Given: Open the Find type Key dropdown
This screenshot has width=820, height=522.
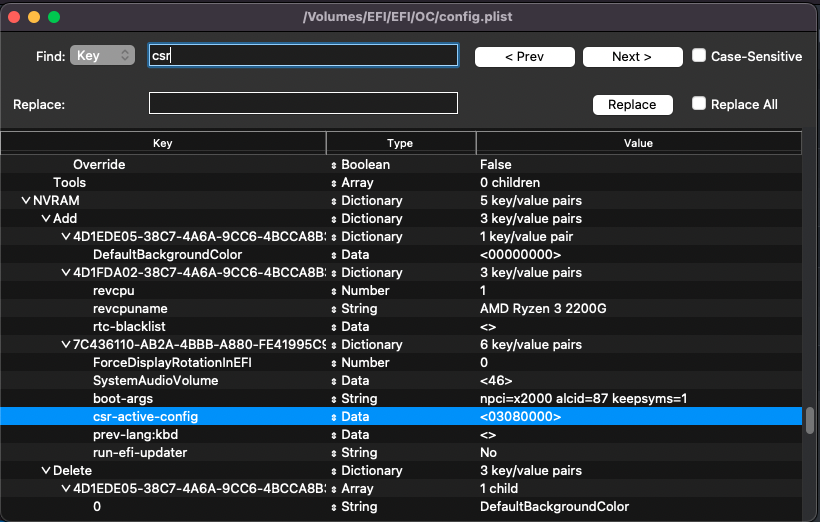Looking at the screenshot, I should [x=102, y=56].
